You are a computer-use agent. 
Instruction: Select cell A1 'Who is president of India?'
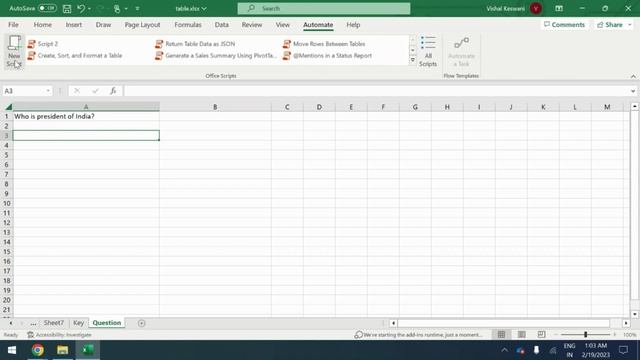click(86, 116)
